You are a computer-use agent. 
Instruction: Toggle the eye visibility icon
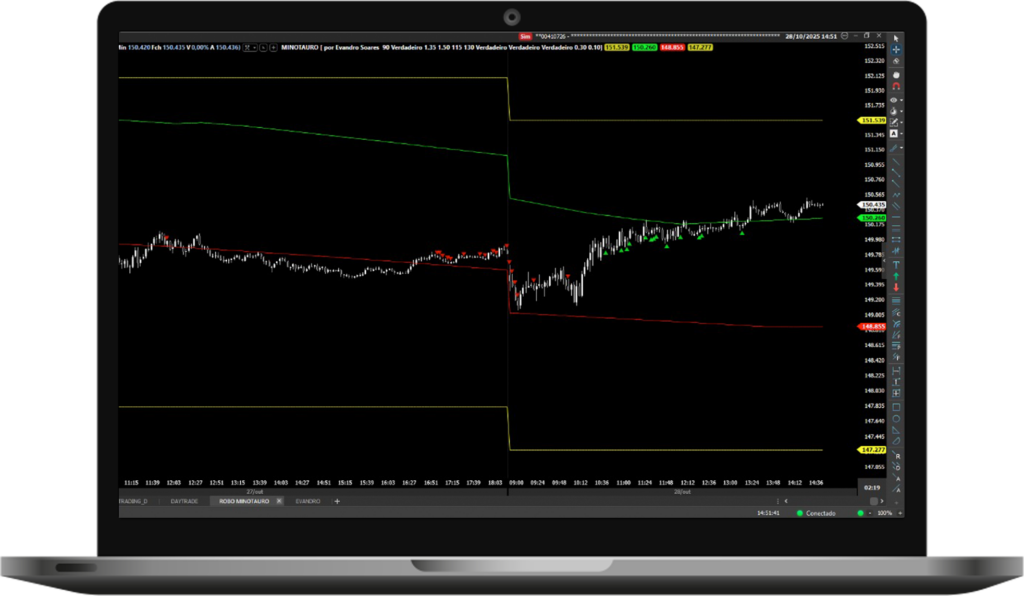pos(895,100)
